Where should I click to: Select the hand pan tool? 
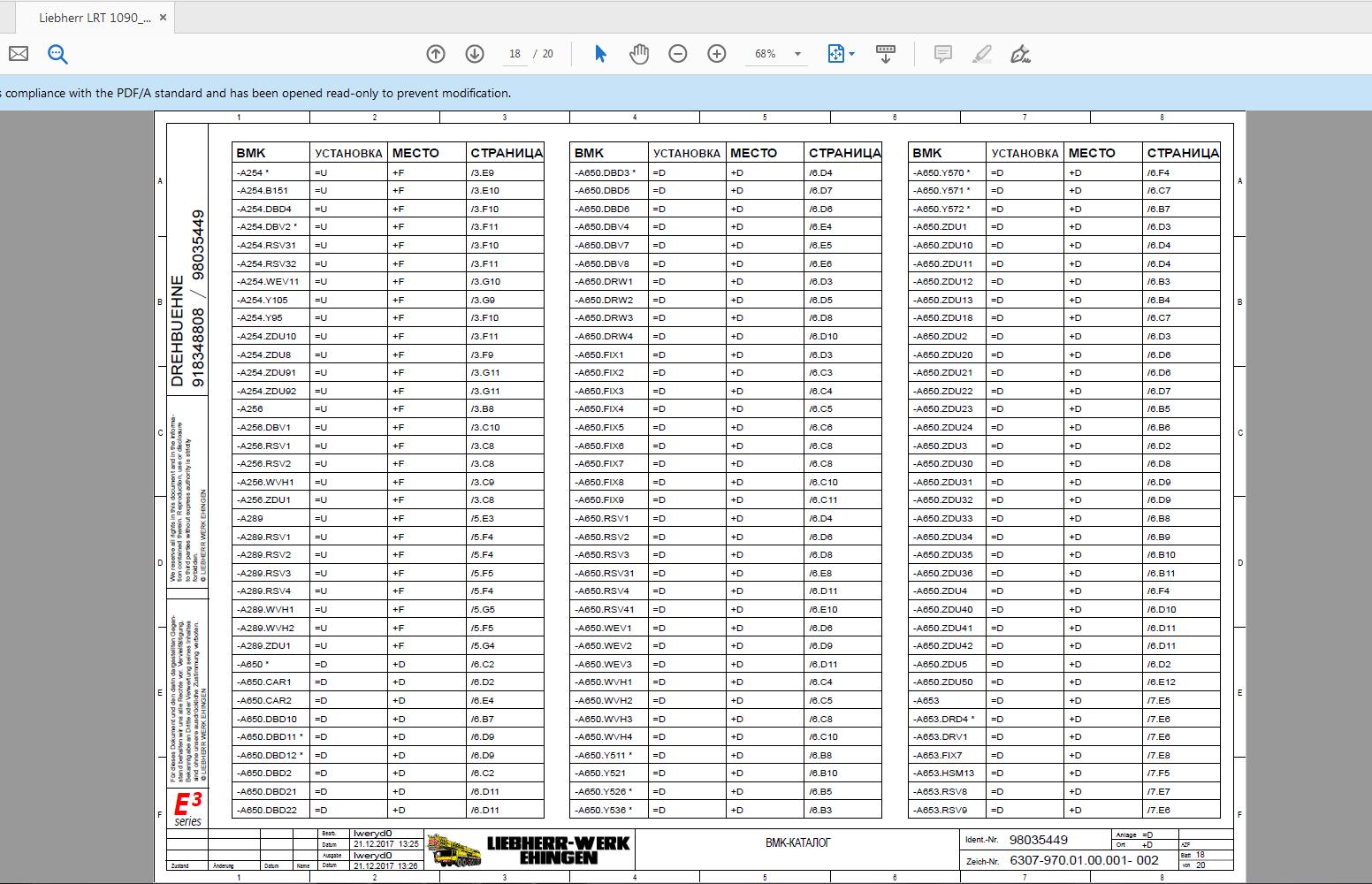coord(638,54)
